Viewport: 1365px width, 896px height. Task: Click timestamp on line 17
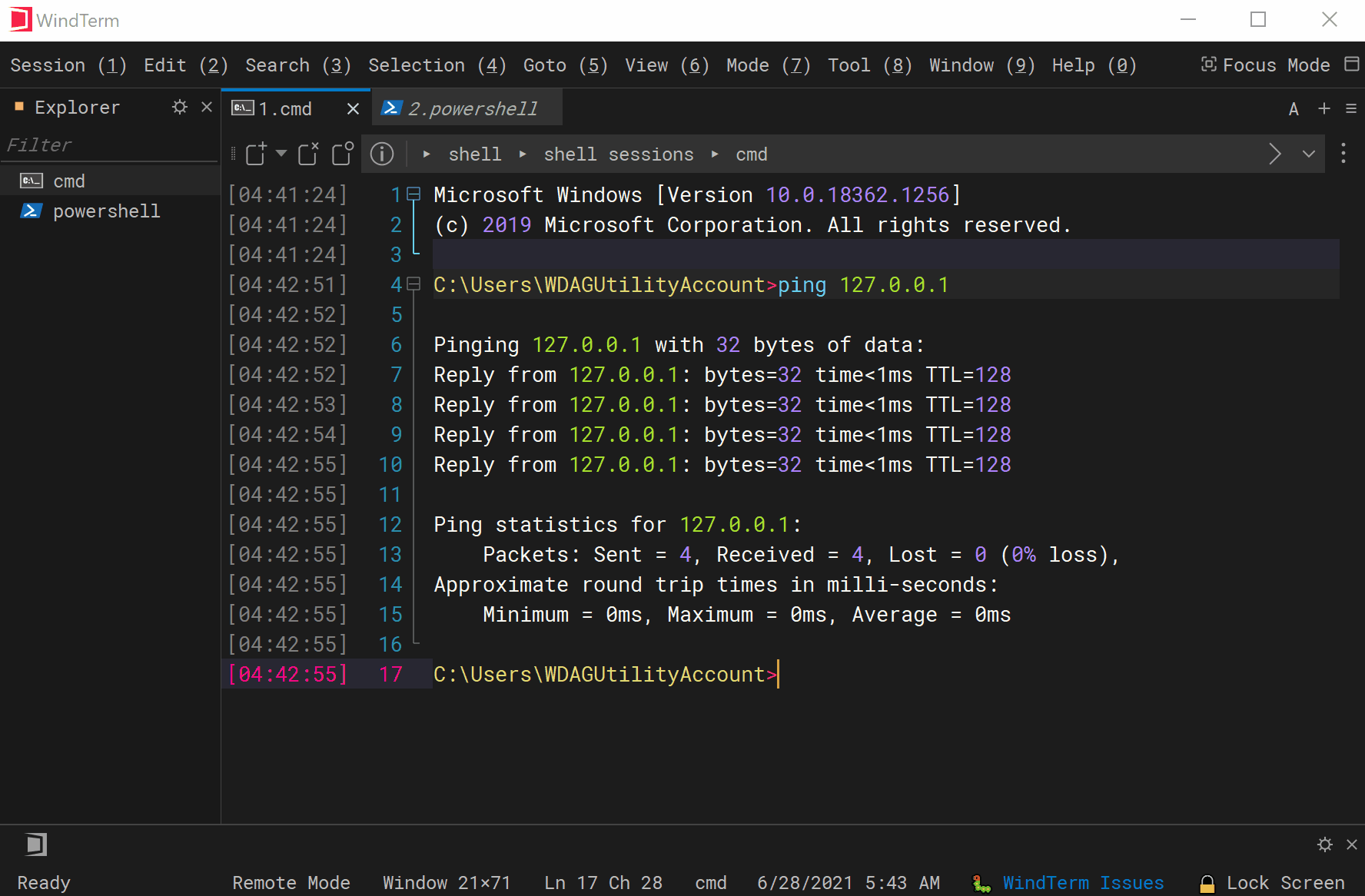(288, 674)
